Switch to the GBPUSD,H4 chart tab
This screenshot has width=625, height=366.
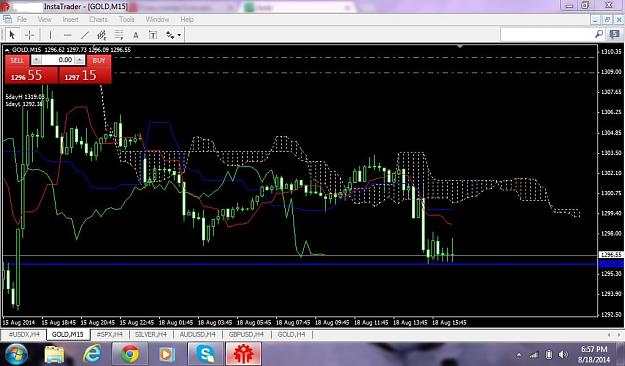[246, 335]
